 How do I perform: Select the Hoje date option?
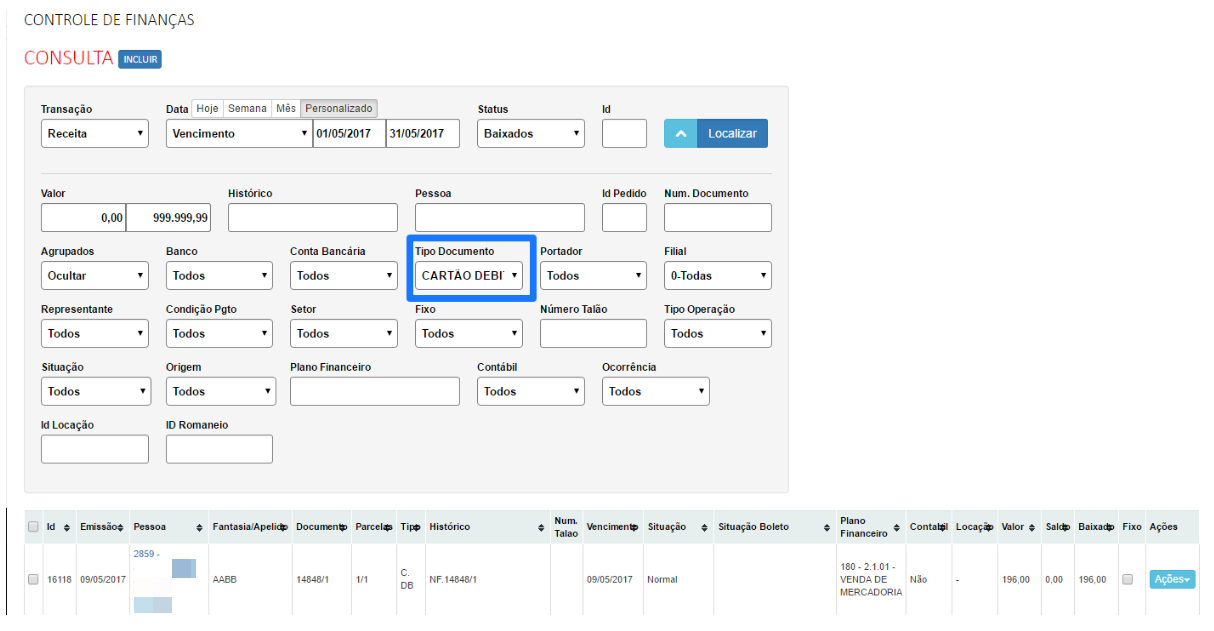207,108
